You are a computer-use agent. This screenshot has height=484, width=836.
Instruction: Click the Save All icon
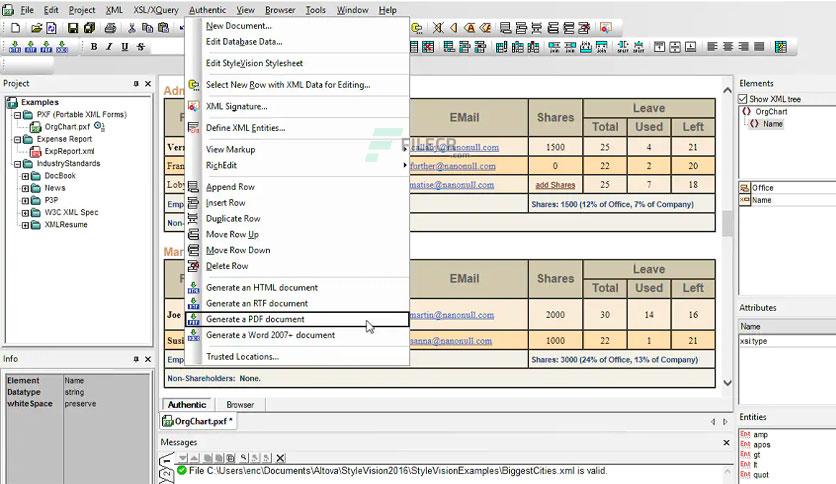90,28
